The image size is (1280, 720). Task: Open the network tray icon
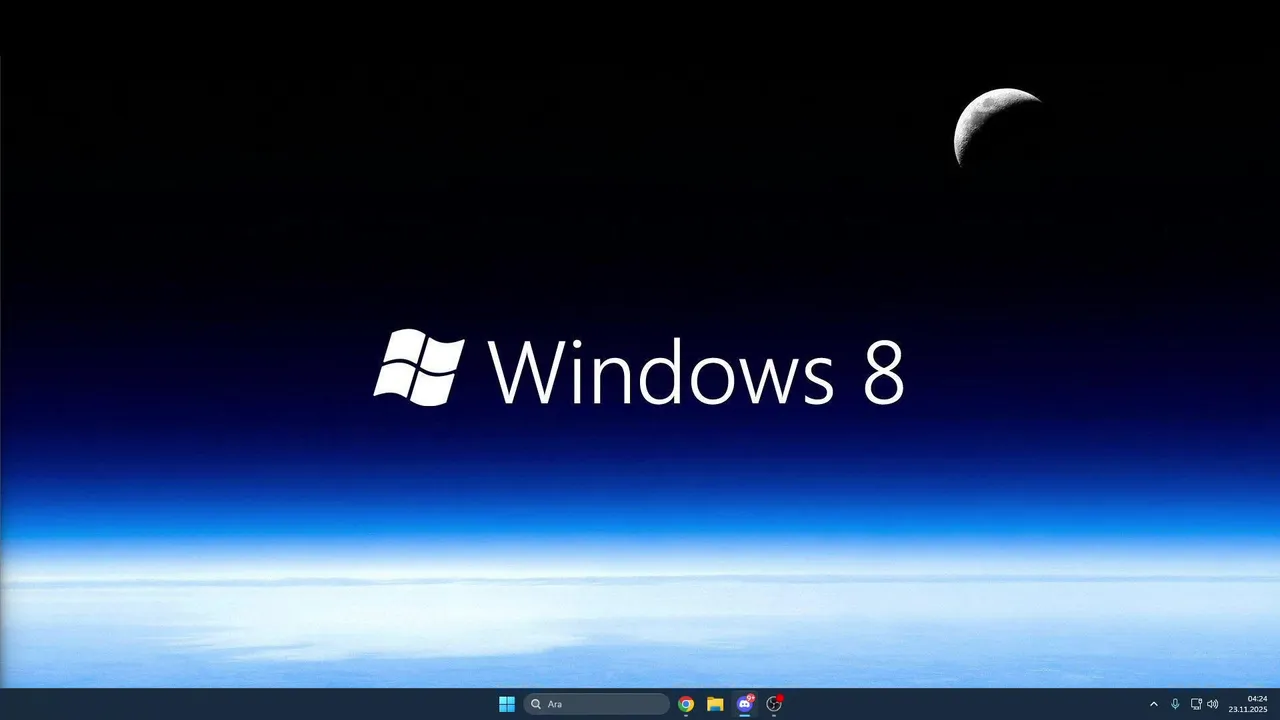[1196, 704]
